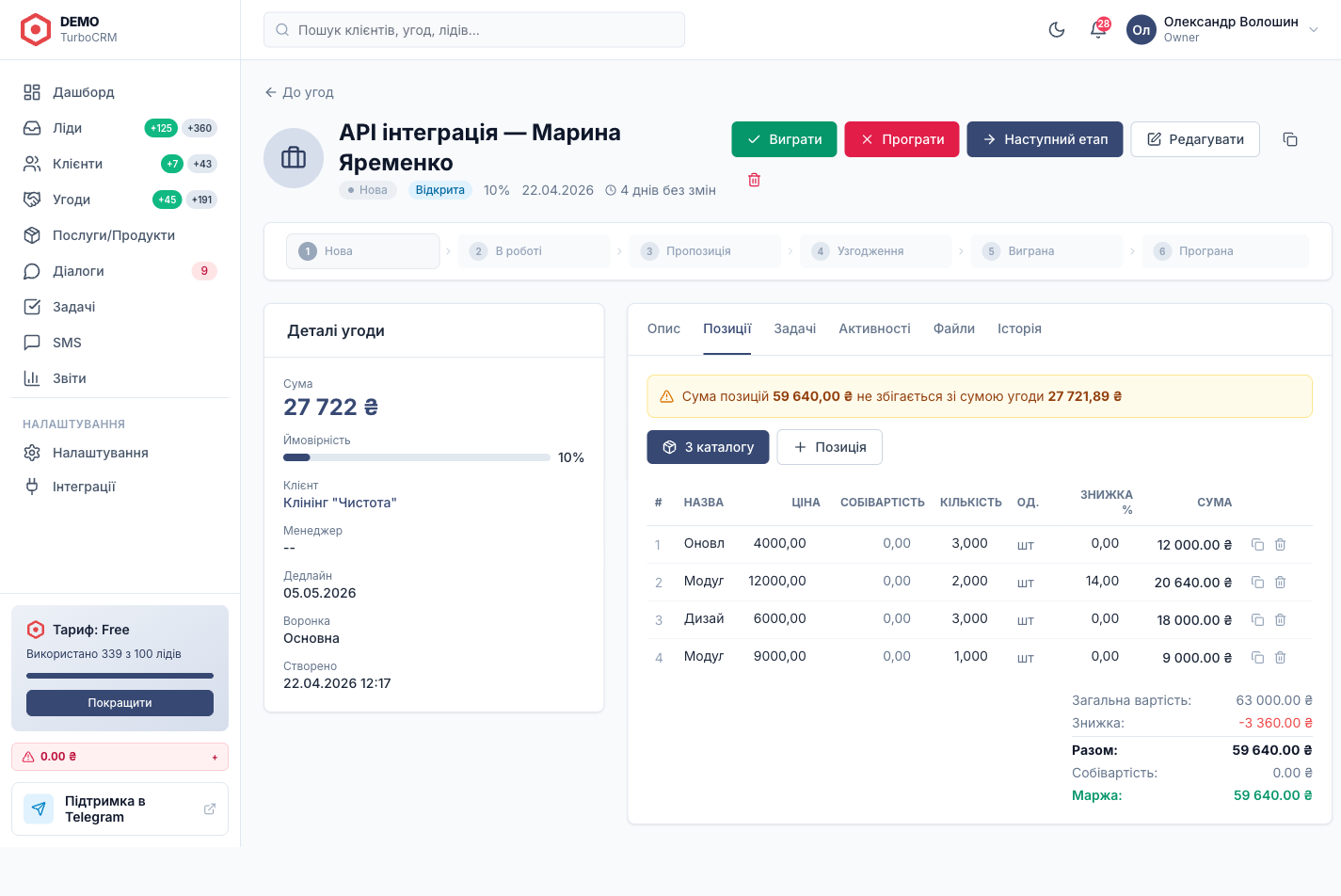The width and height of the screenshot is (1341, 896).
Task: Click the copy deal icon beside Редагувати
Action: tap(1290, 139)
